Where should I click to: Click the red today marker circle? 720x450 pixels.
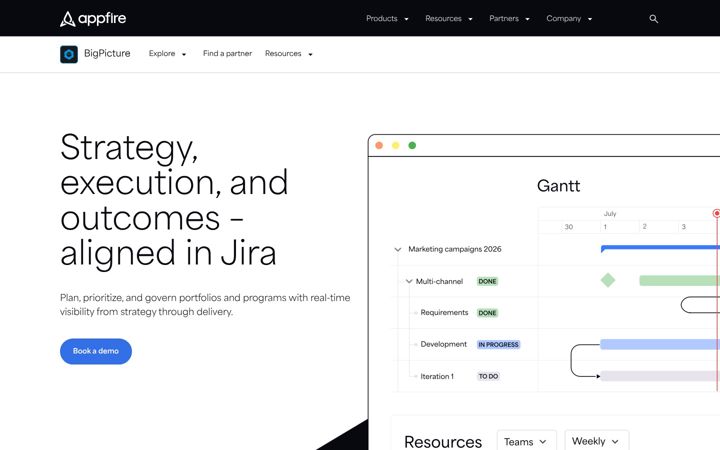[x=716, y=213]
